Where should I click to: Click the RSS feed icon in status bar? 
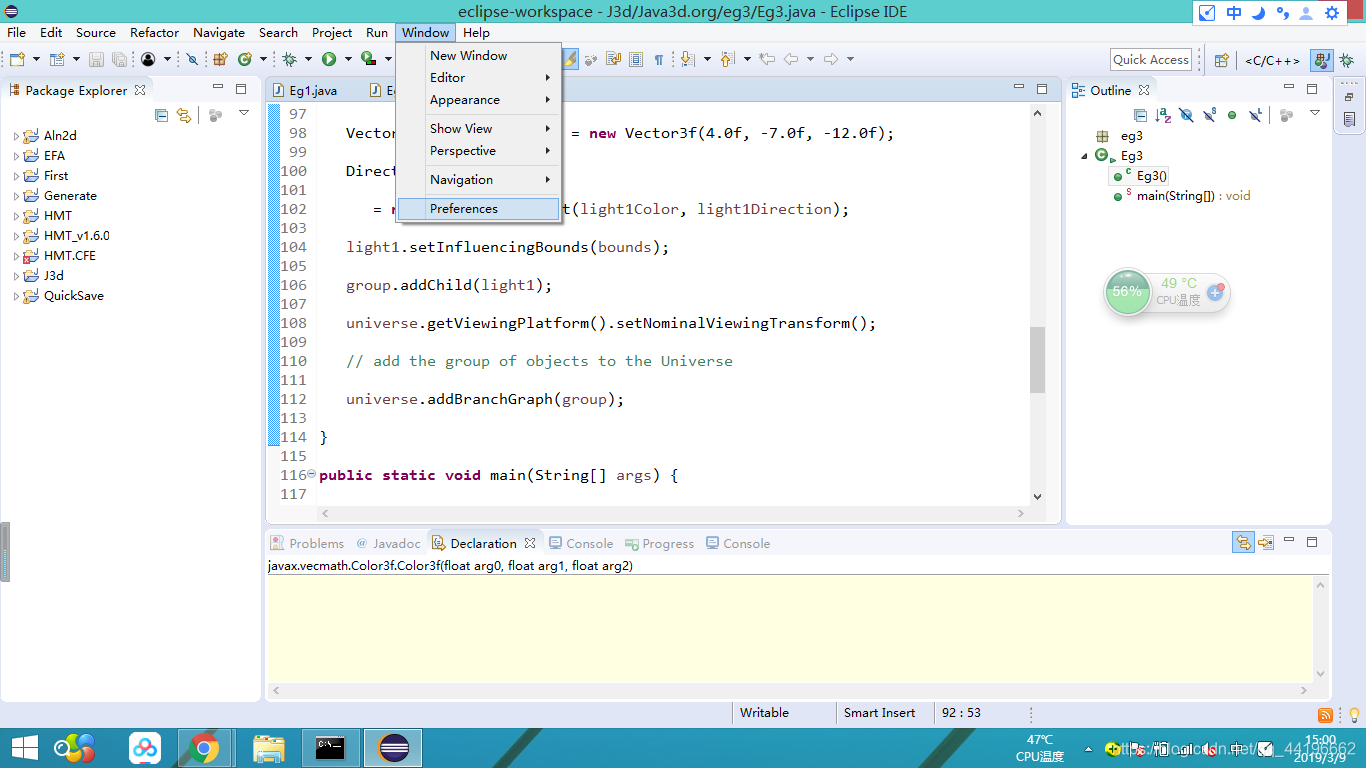point(1325,714)
